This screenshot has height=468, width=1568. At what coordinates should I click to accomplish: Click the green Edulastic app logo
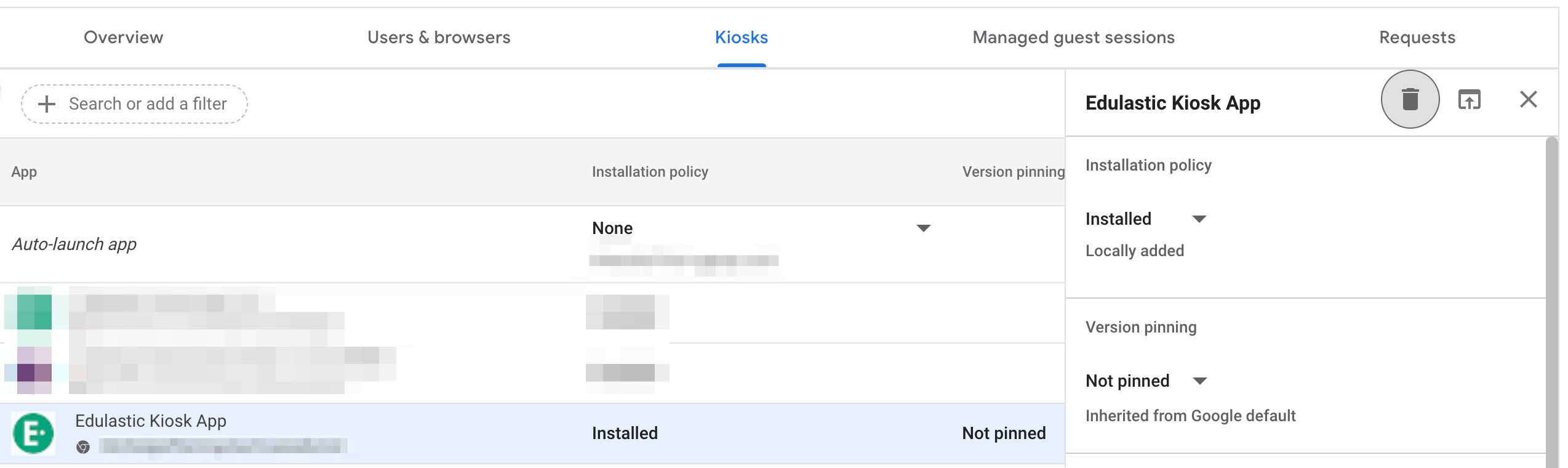click(x=33, y=434)
